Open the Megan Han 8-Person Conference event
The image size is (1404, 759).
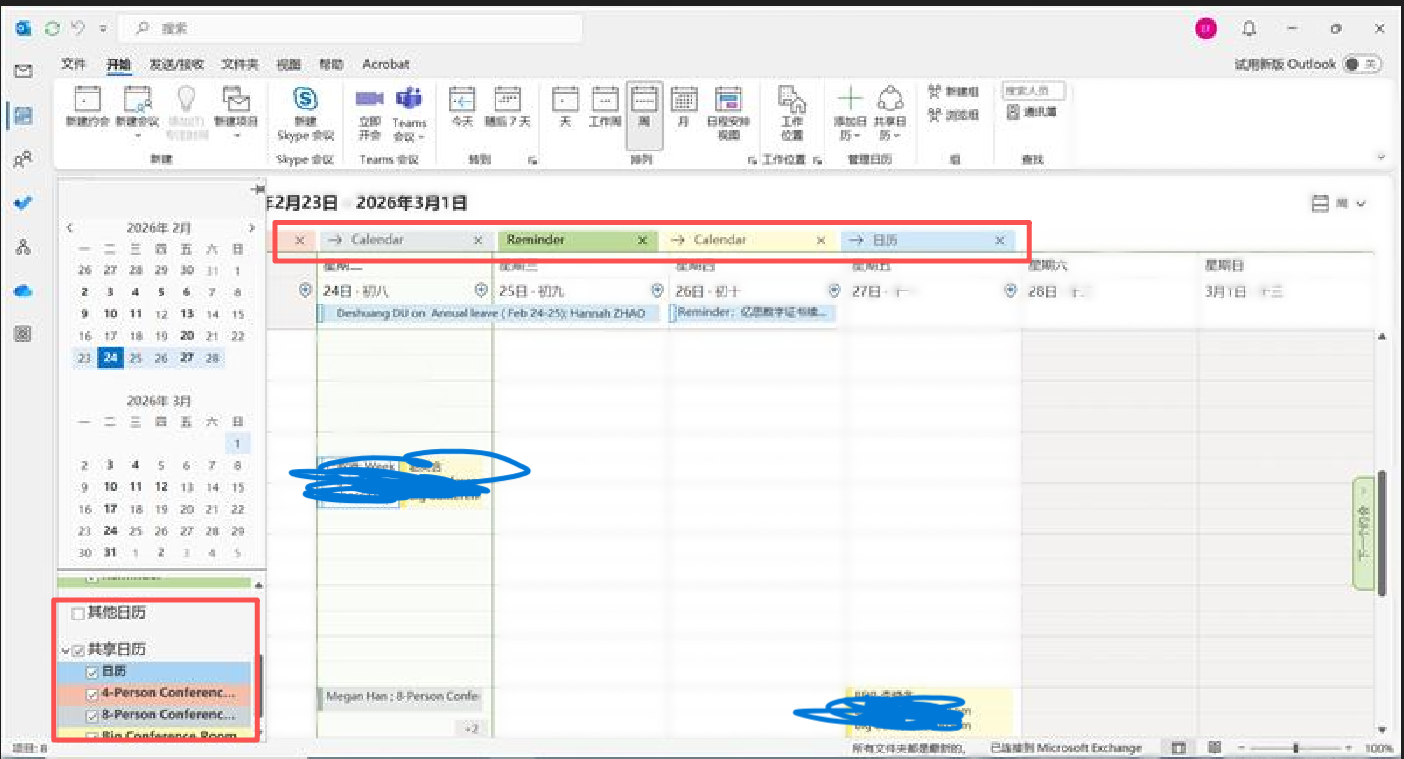pyautogui.click(x=401, y=698)
